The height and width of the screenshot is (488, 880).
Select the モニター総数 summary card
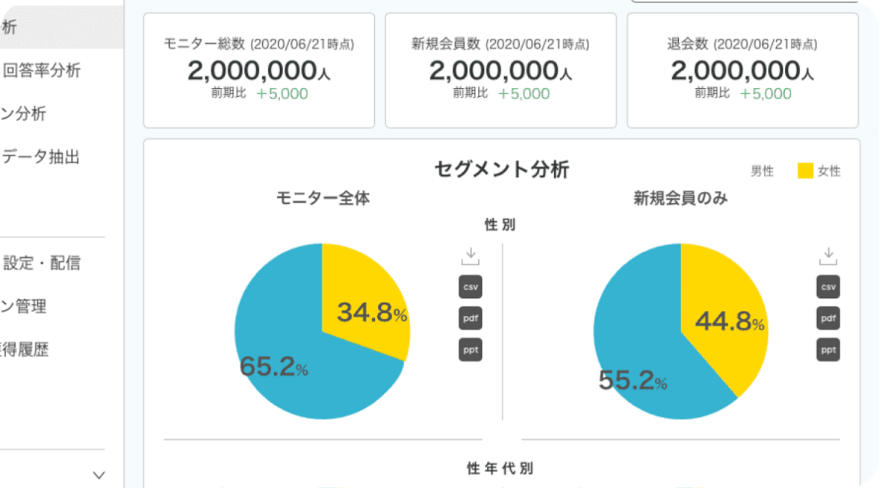(x=259, y=70)
